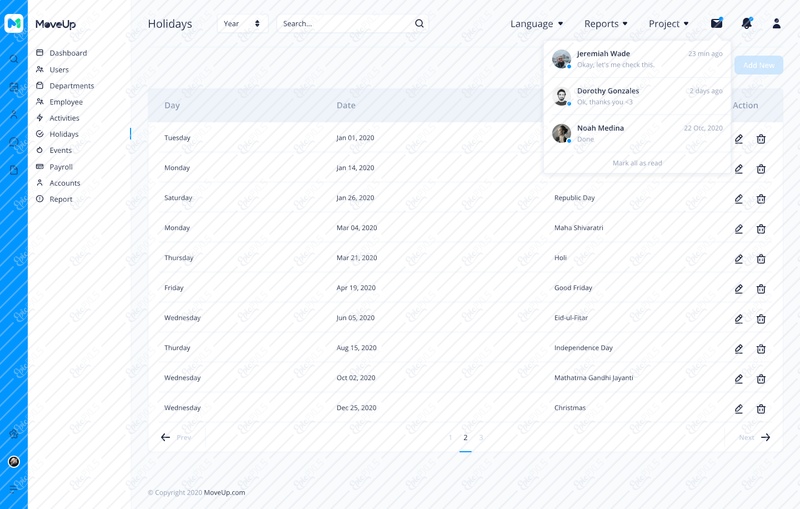800x509 pixels.
Task: Click Mark all as read
Action: pyautogui.click(x=637, y=163)
